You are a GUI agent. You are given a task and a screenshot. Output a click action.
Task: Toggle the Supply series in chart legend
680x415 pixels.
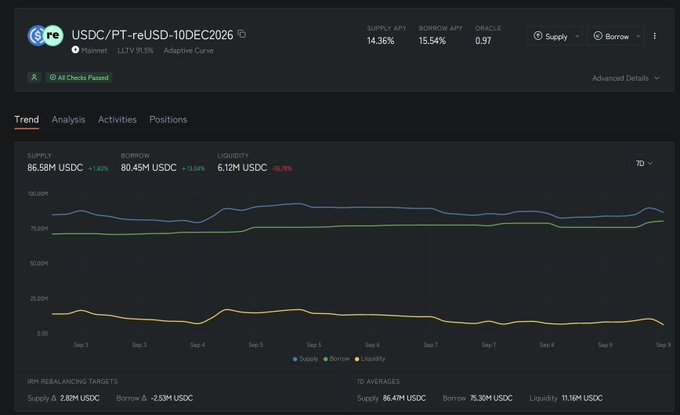(306, 359)
